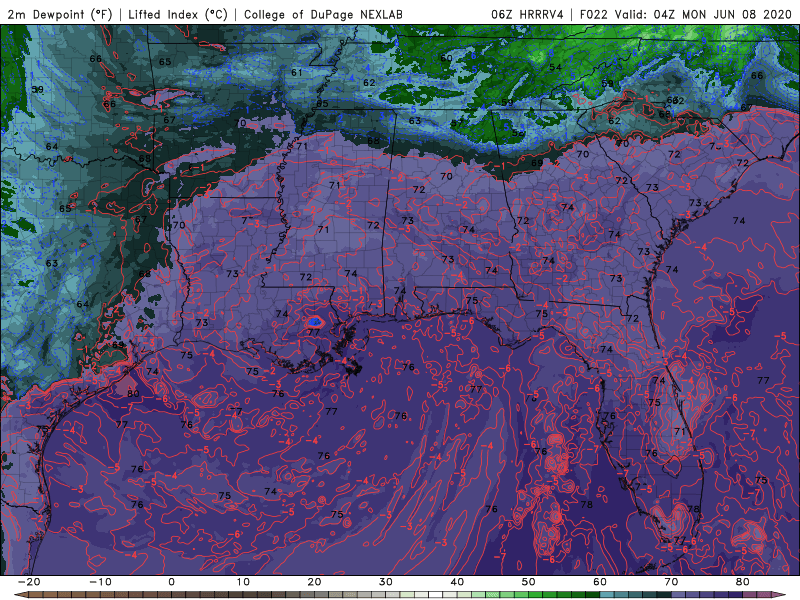Click the white segment of the color bar
800x600 pixels.
click(436, 595)
